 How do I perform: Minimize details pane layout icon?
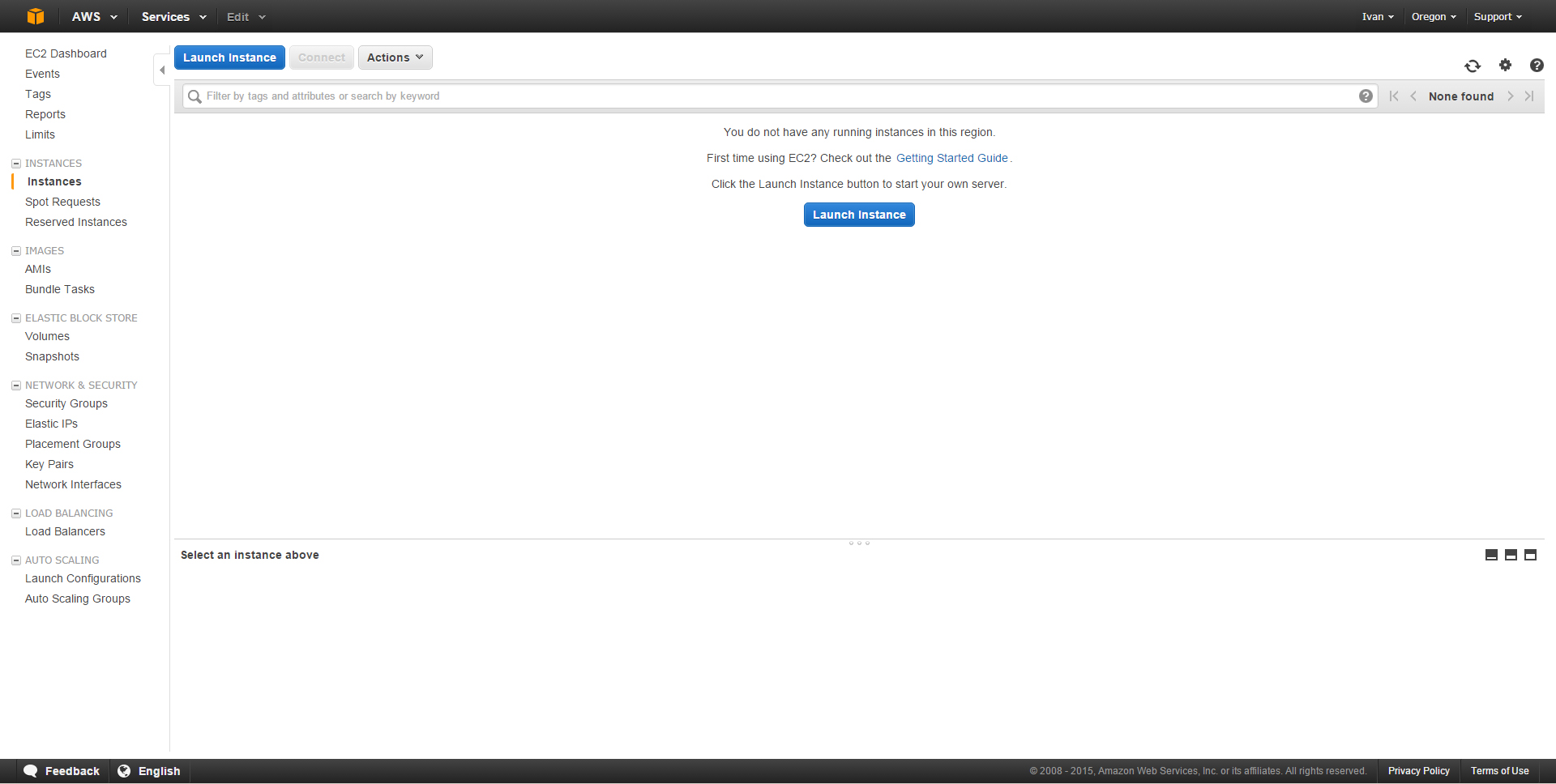[x=1491, y=555]
